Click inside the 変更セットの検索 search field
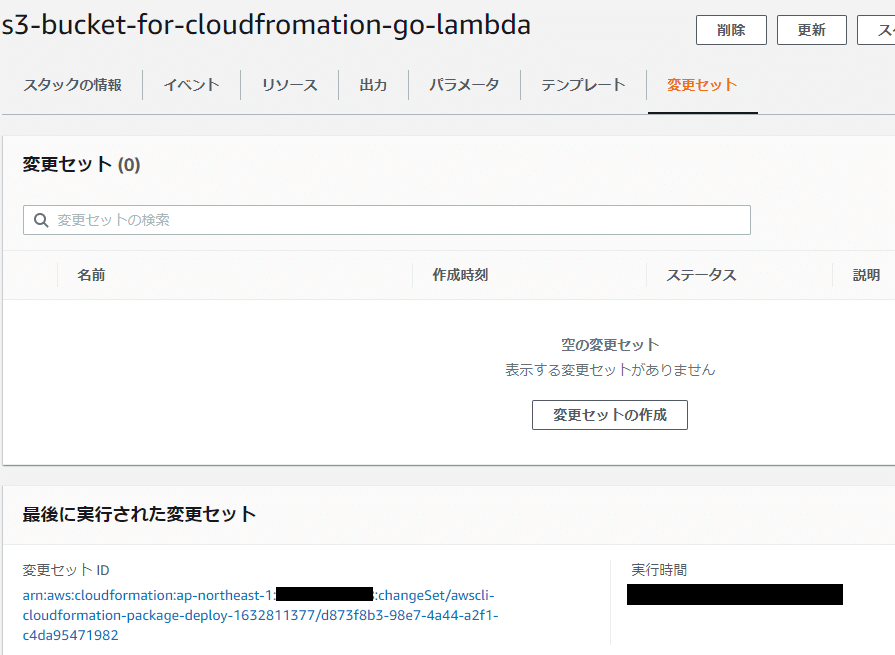This screenshot has height=655, width=895. 300,219
